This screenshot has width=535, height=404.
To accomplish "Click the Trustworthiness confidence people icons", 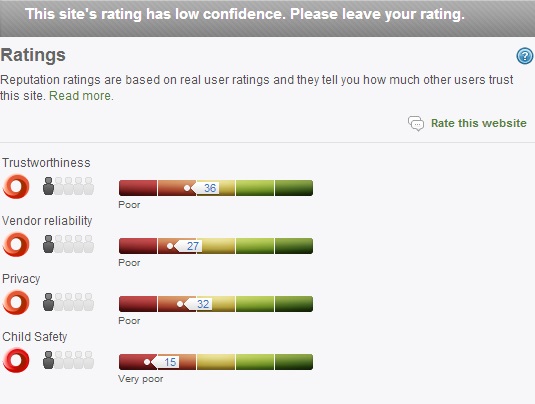I will click(x=68, y=186).
